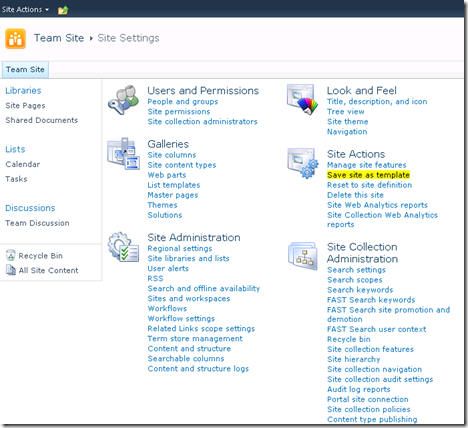Open Search settings link
The height and width of the screenshot is (428, 468).
point(356,270)
